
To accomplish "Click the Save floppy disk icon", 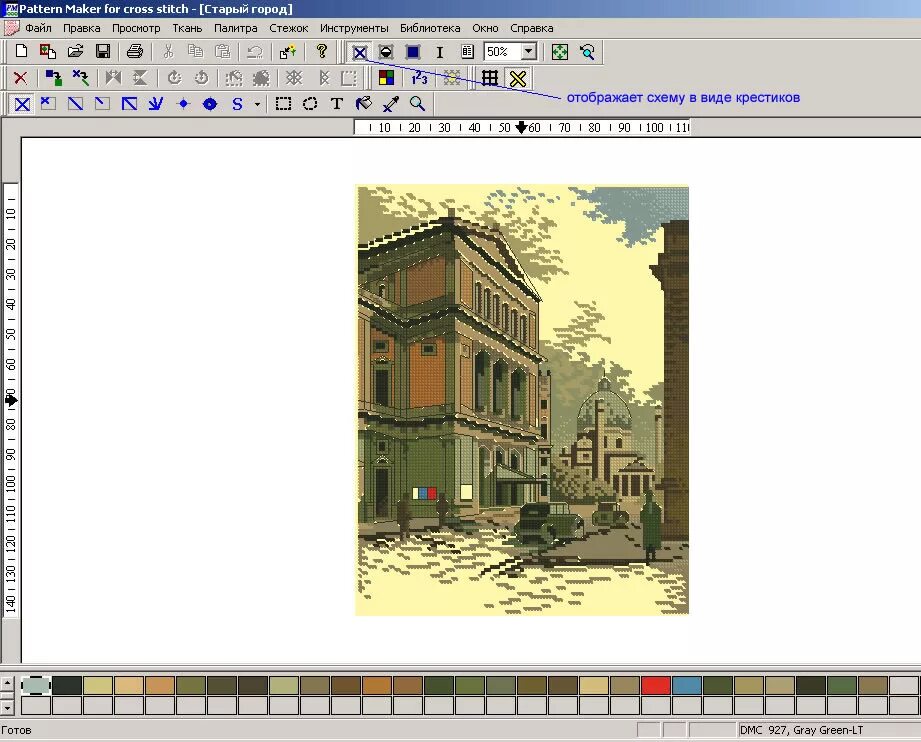I will (103, 52).
